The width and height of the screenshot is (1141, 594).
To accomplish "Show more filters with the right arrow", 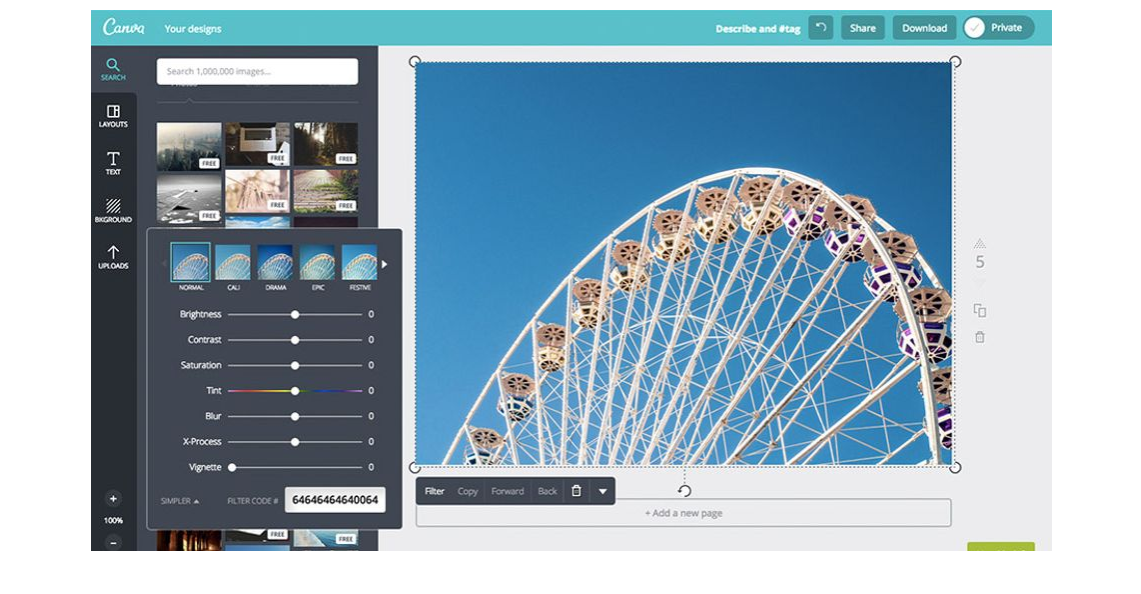I will click(x=384, y=264).
